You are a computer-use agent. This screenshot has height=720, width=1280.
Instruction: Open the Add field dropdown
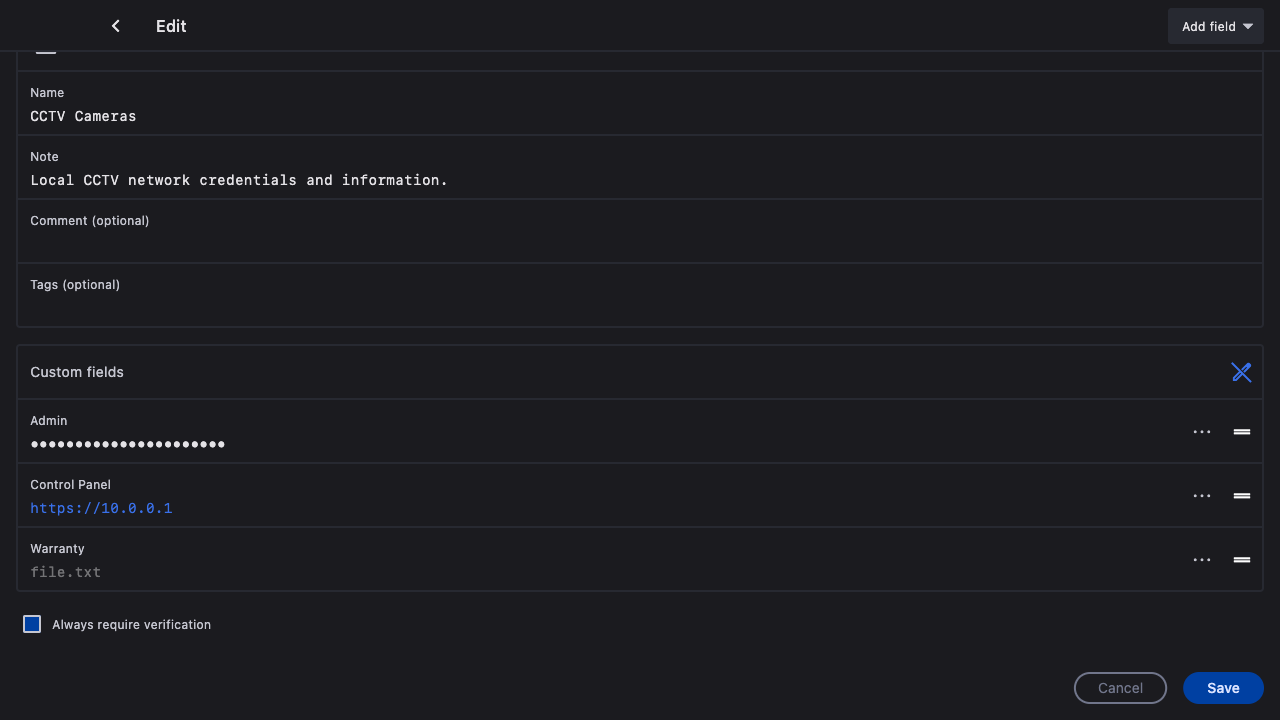coord(1215,26)
